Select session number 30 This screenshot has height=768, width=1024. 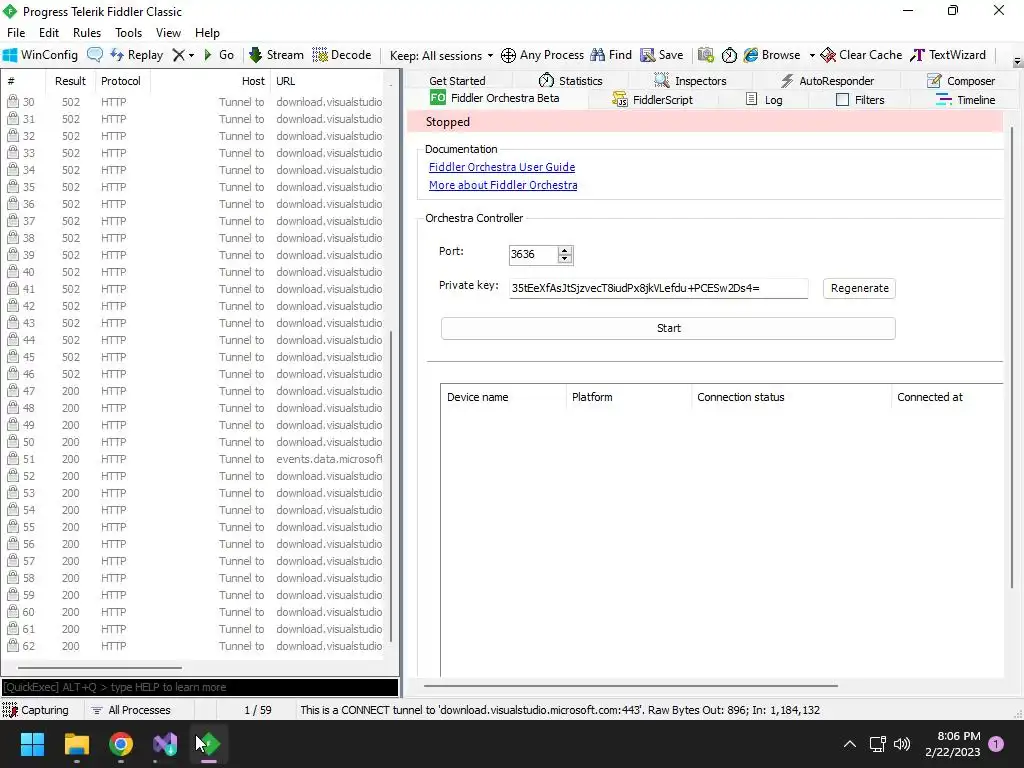tap(195, 102)
